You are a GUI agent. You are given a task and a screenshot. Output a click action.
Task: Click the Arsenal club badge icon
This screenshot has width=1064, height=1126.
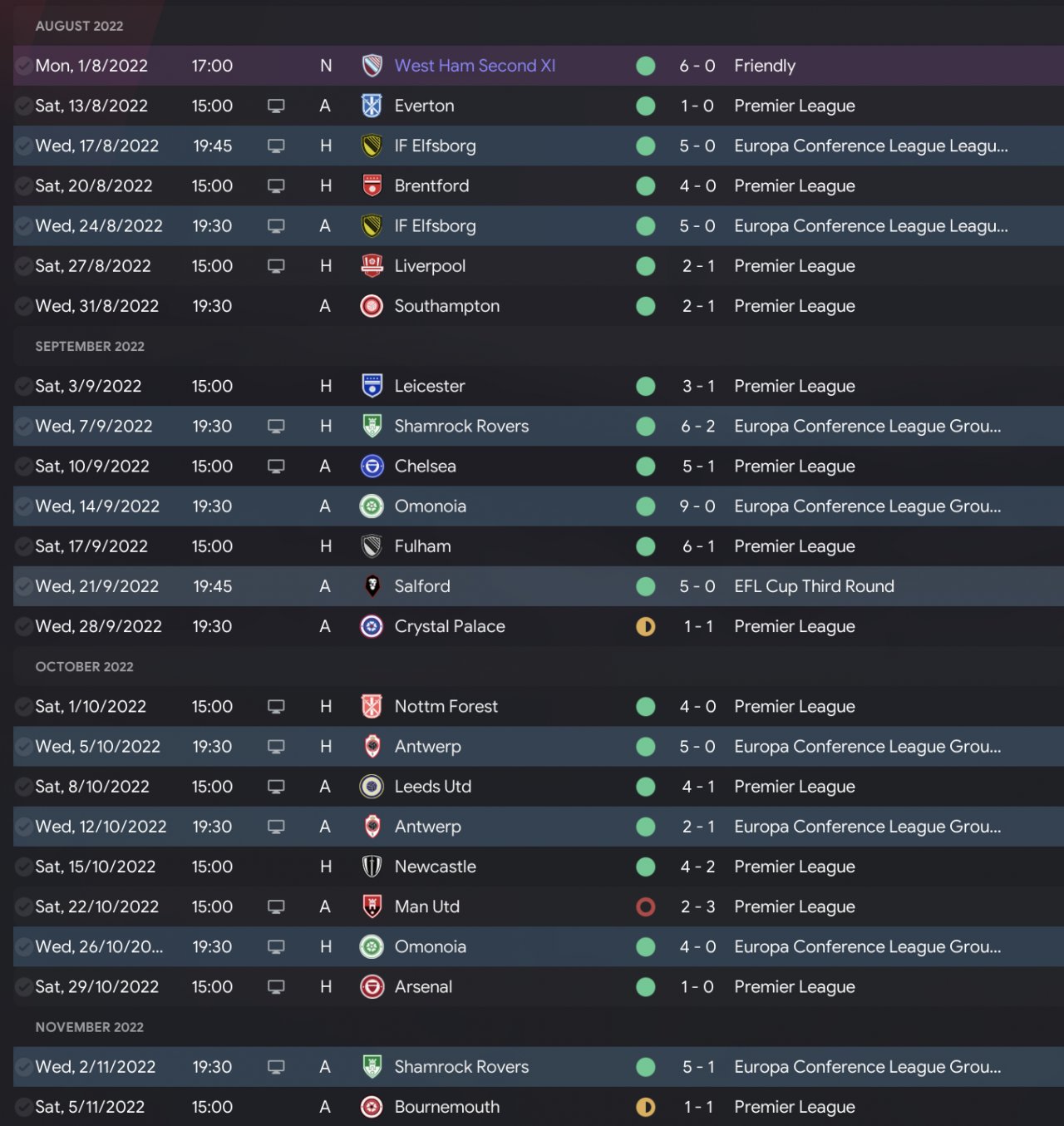point(372,987)
